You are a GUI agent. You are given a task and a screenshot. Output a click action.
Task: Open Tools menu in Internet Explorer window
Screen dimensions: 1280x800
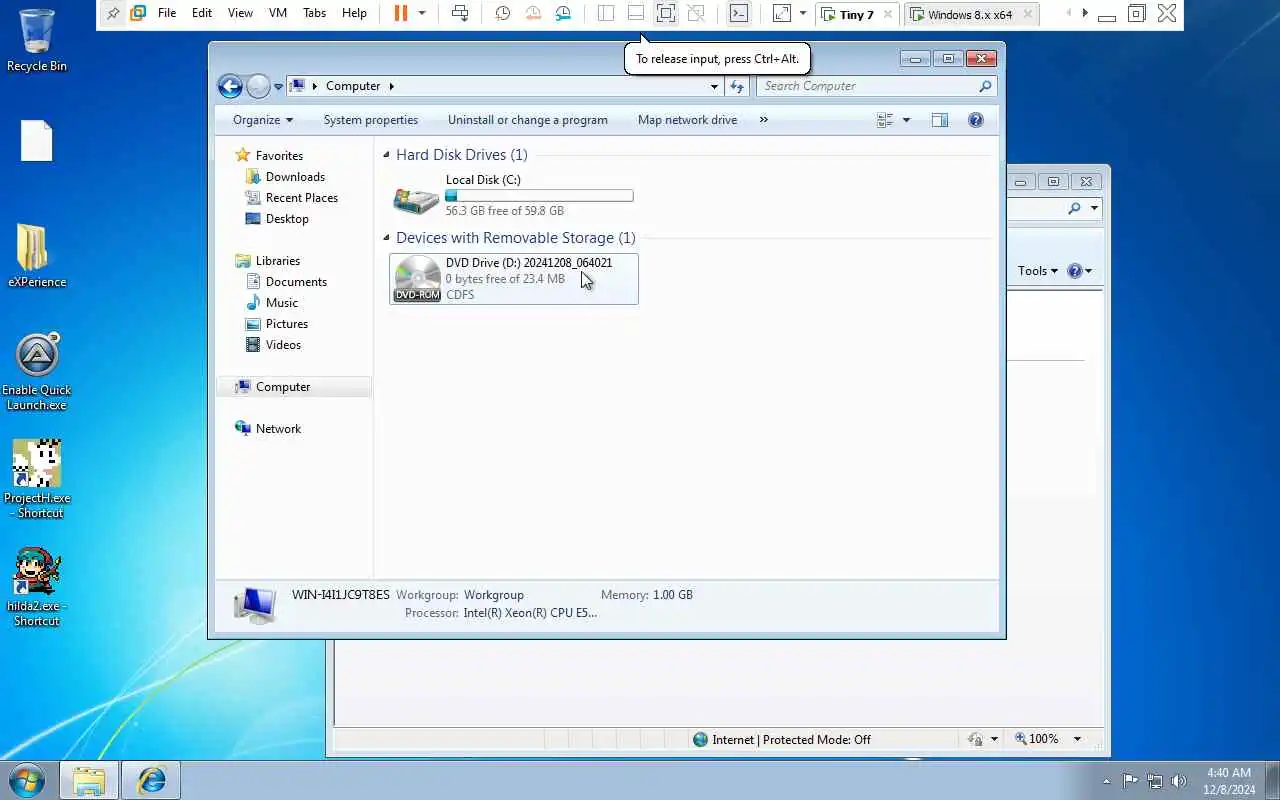(1038, 271)
